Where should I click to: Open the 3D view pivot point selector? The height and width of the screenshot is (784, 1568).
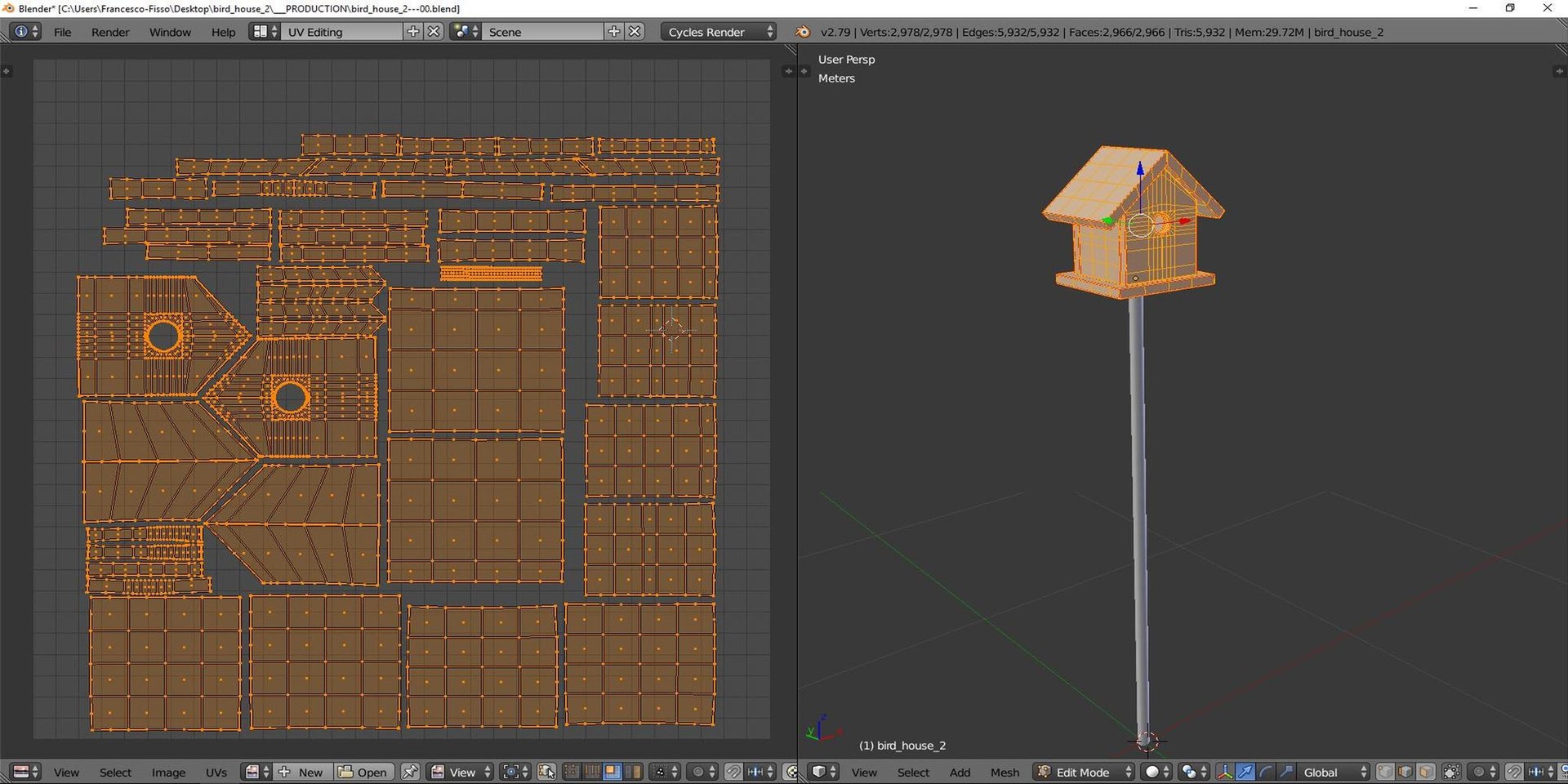(1194, 772)
